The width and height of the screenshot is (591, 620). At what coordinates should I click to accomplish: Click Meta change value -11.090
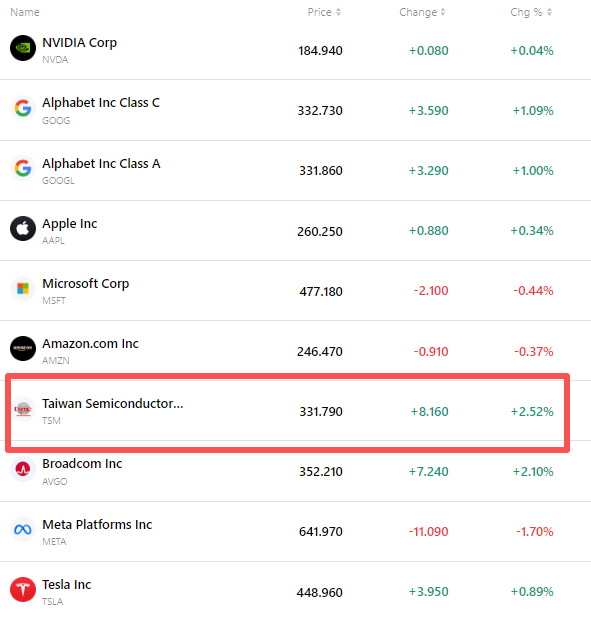tap(429, 531)
